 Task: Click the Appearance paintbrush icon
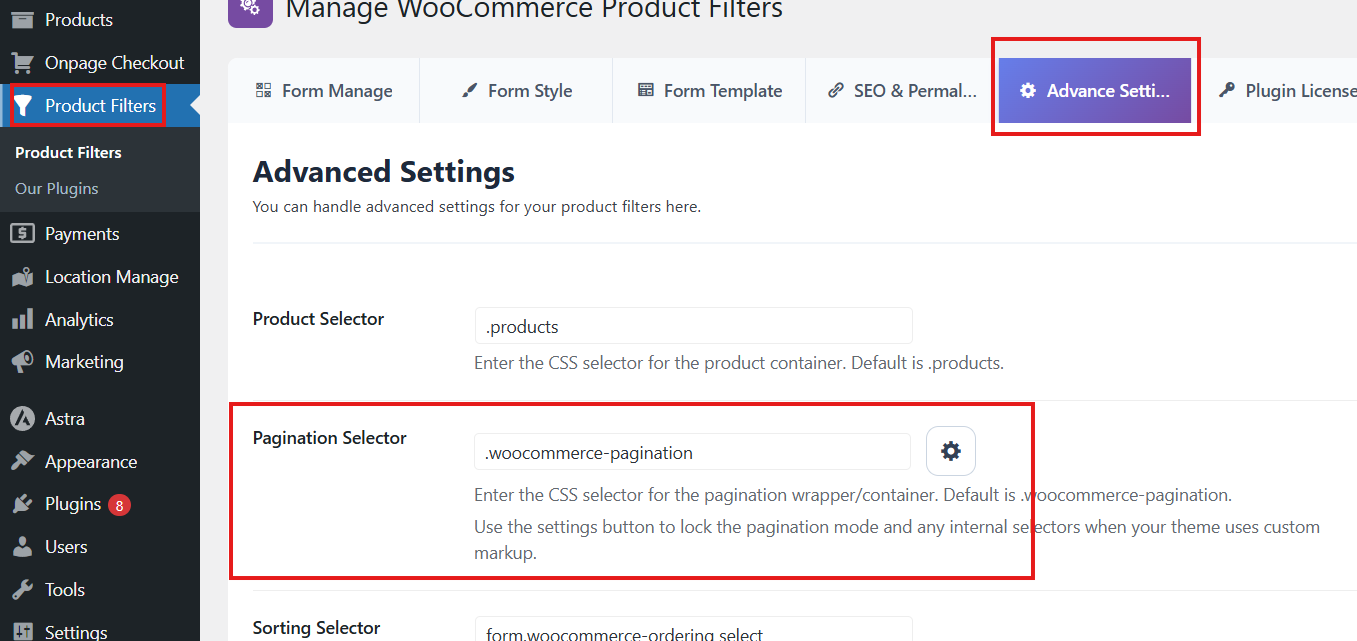click(x=22, y=462)
